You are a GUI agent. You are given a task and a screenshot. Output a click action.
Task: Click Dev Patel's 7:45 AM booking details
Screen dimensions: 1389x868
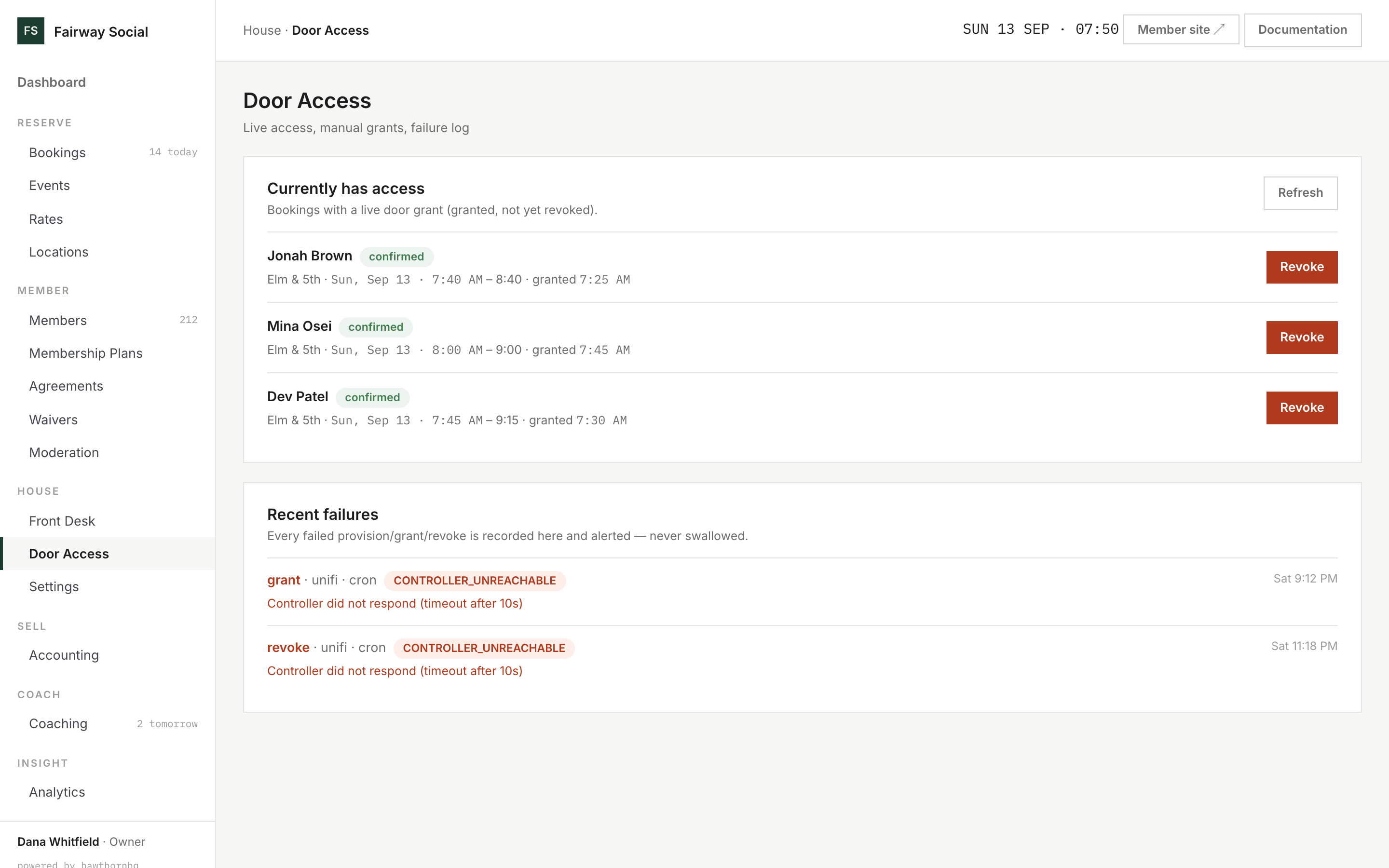click(447, 420)
